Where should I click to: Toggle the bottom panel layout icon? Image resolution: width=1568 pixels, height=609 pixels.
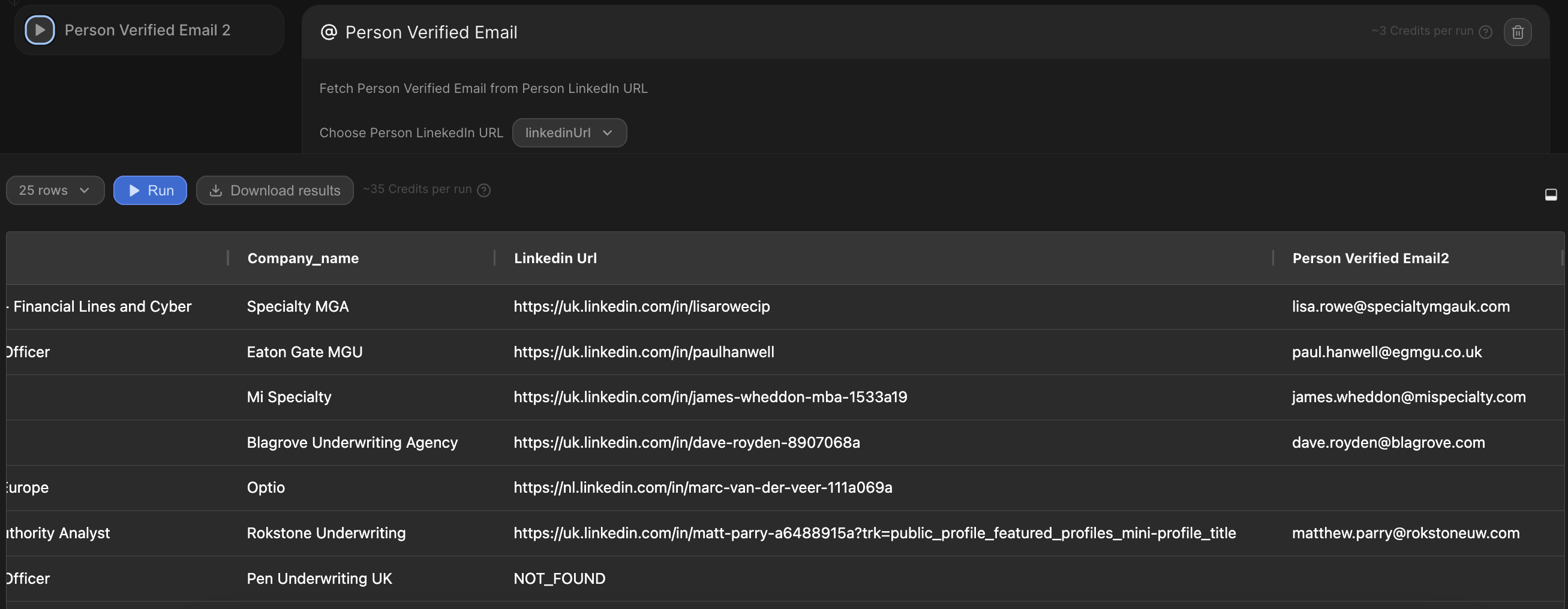point(1551,195)
